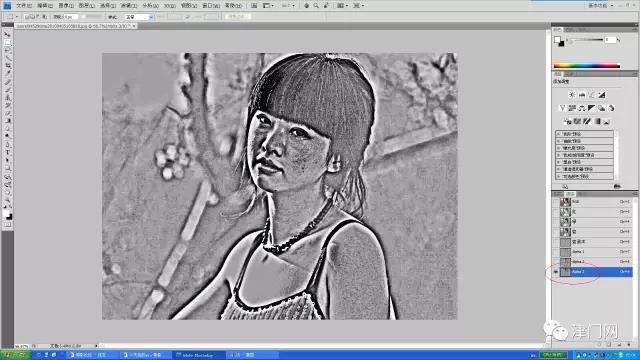The height and width of the screenshot is (360, 640).
Task: Delete current channel with trash icon
Action: (629, 345)
